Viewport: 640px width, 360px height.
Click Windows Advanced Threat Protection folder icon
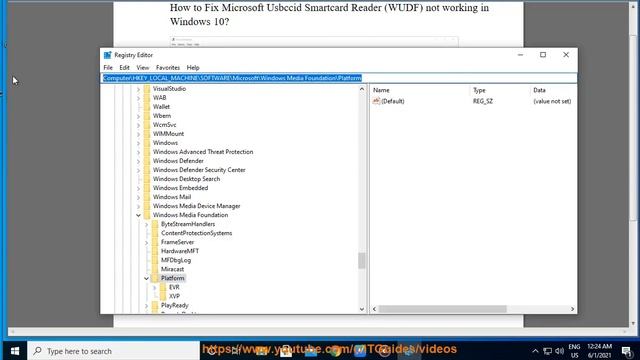(147, 151)
